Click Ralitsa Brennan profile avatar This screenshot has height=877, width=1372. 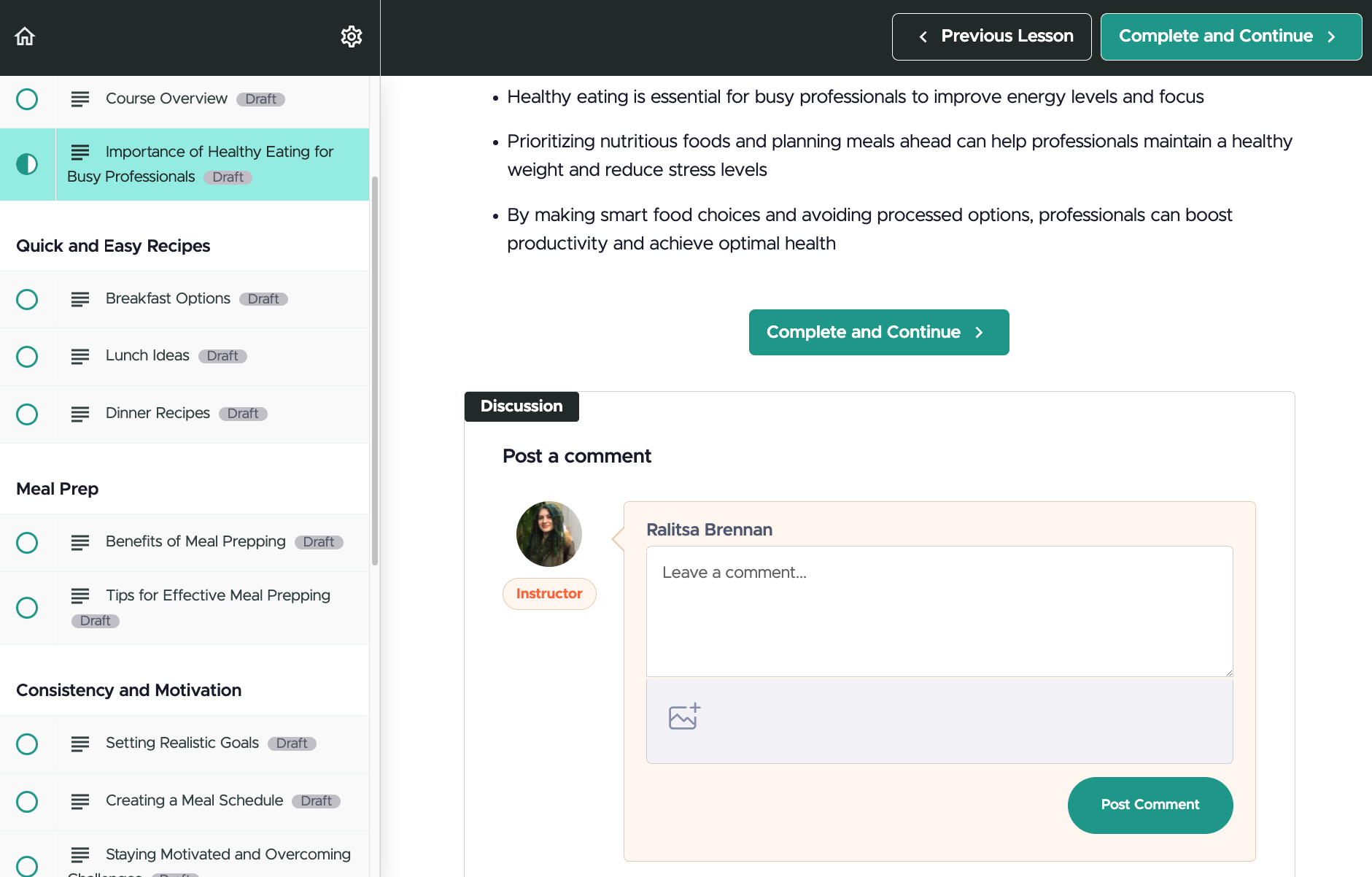click(x=549, y=534)
